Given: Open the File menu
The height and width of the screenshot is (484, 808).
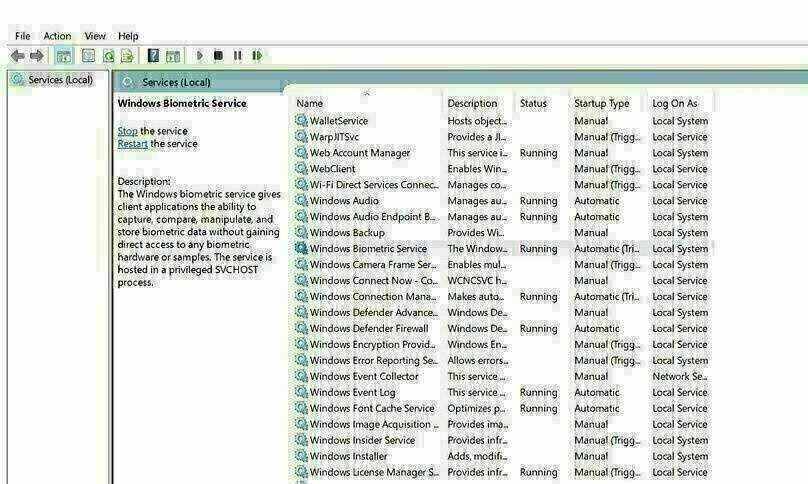Looking at the screenshot, I should click(23, 36).
